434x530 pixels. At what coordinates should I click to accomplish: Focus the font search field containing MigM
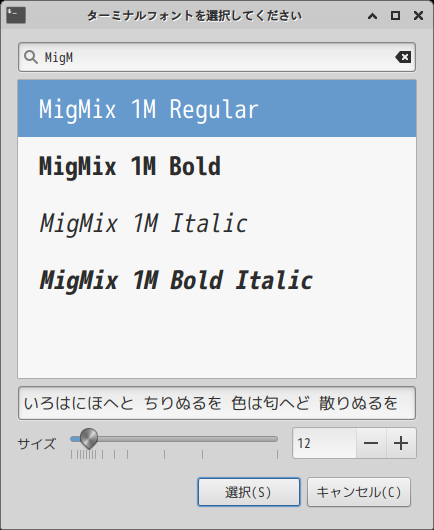217,57
